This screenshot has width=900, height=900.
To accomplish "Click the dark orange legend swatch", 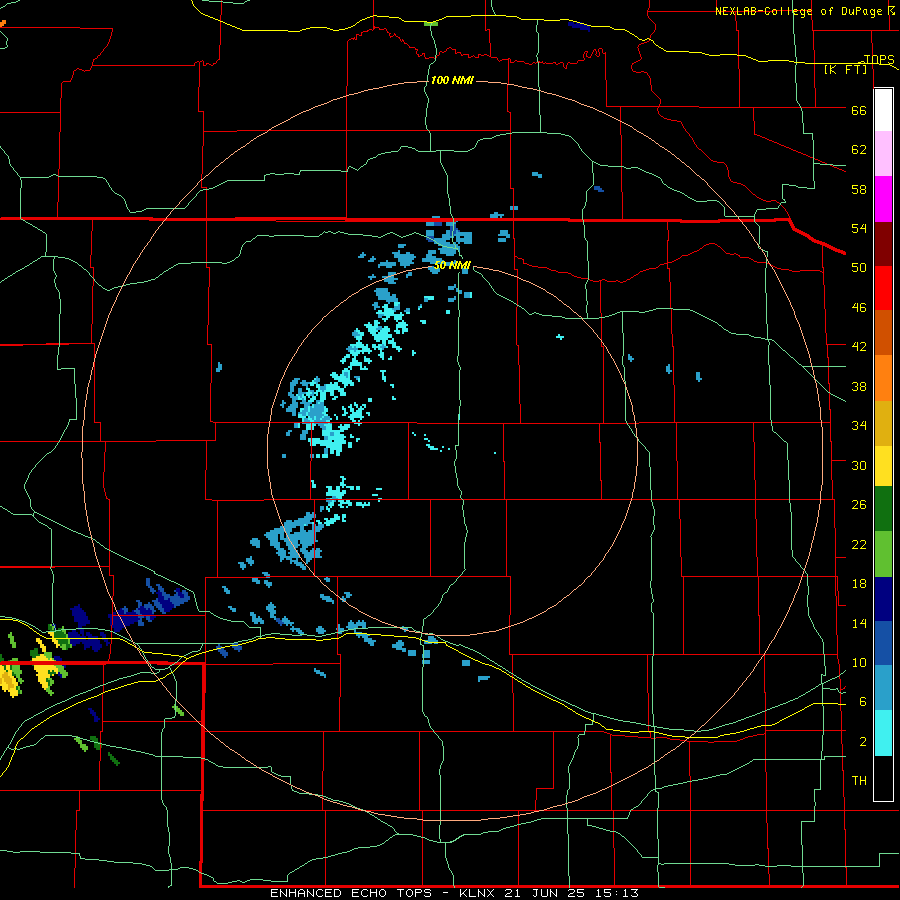I will [883, 333].
